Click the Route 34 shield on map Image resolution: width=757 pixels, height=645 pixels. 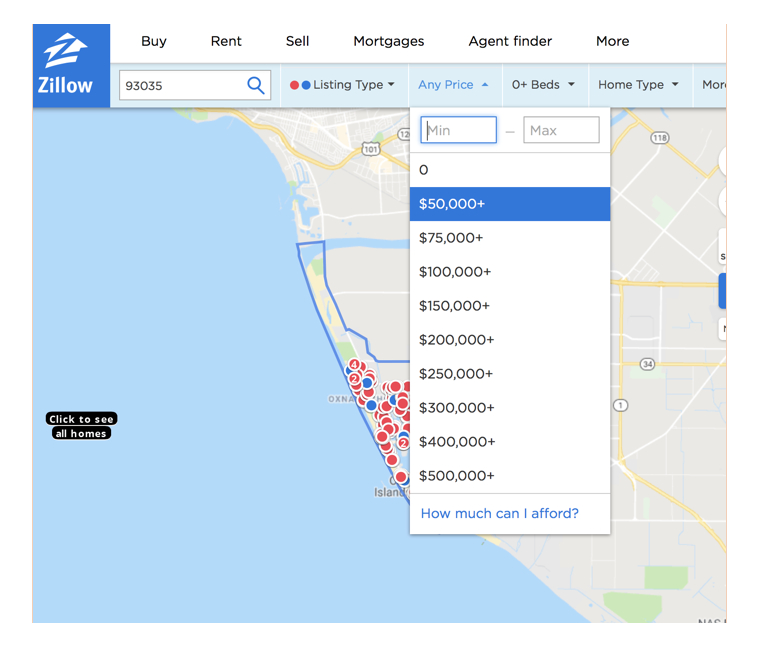coord(647,364)
